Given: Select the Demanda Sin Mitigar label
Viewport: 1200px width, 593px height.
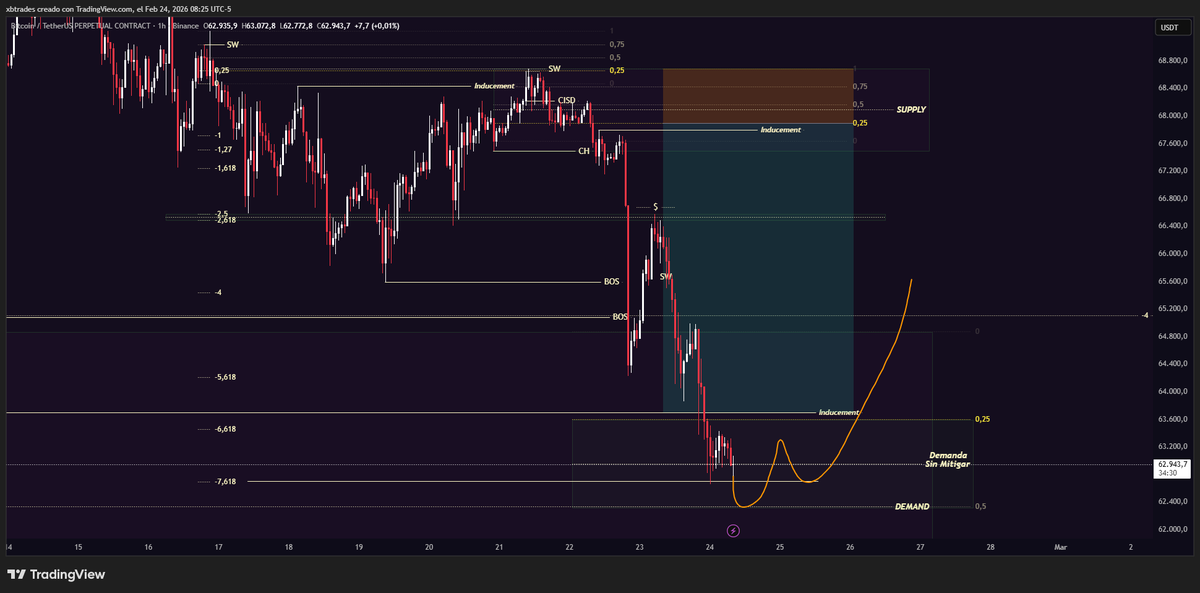Looking at the screenshot, I should click(947, 460).
